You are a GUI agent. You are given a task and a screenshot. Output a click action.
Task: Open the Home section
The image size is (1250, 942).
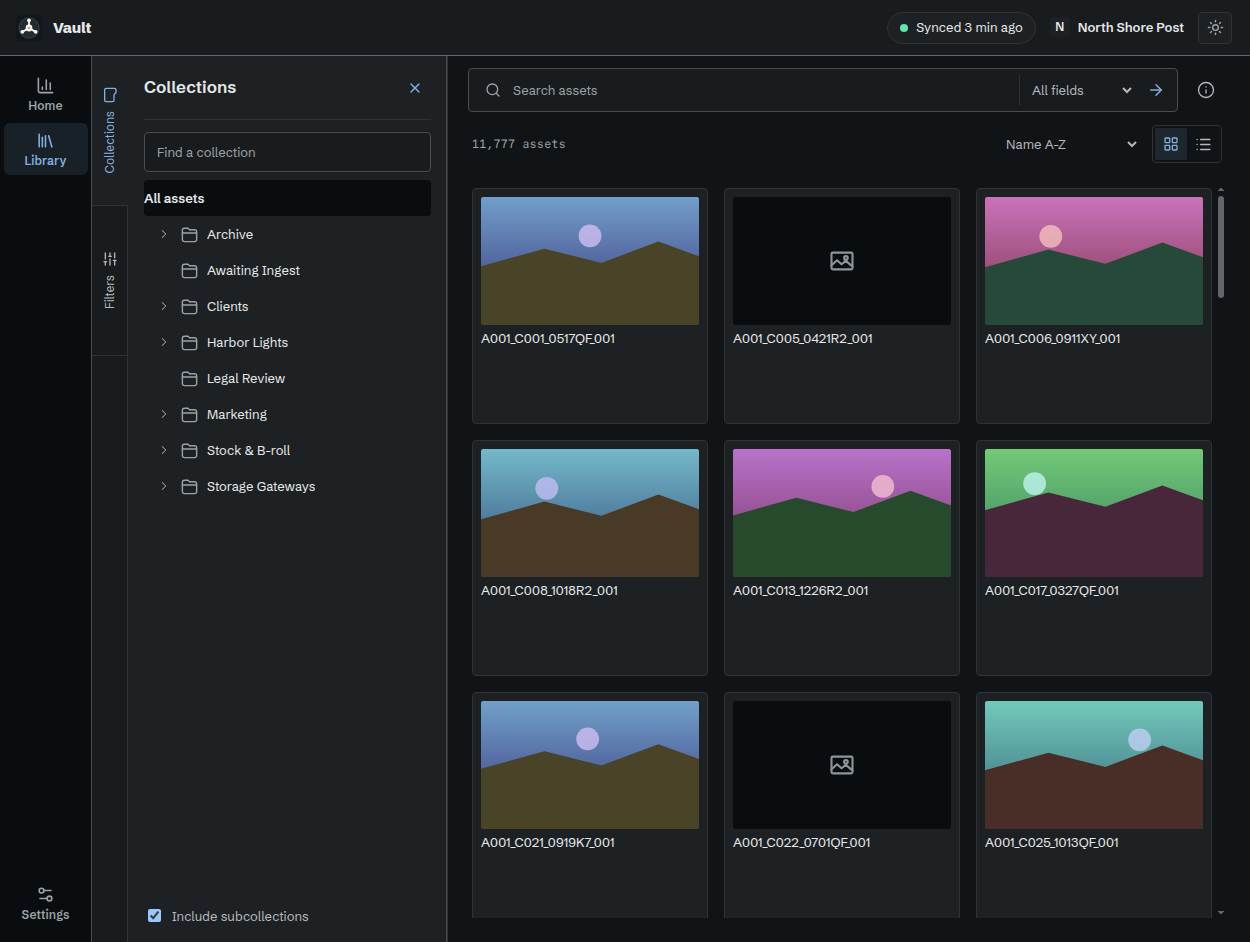45,95
